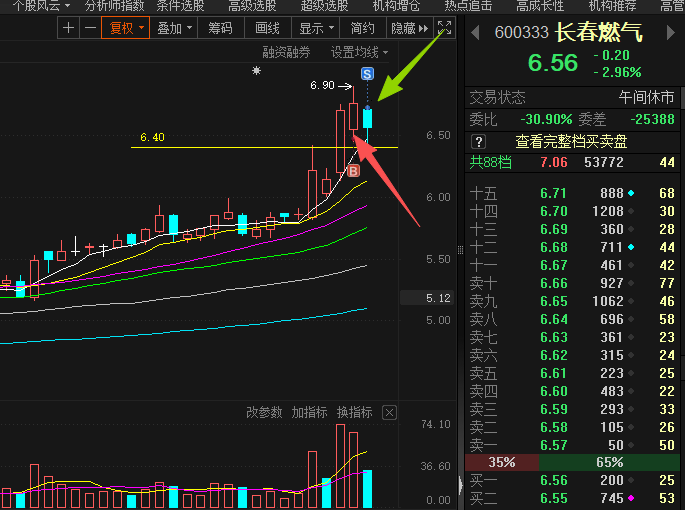Click 改参数 to modify indicator parameters
Viewport: 685px width, 510px height.
point(264,413)
